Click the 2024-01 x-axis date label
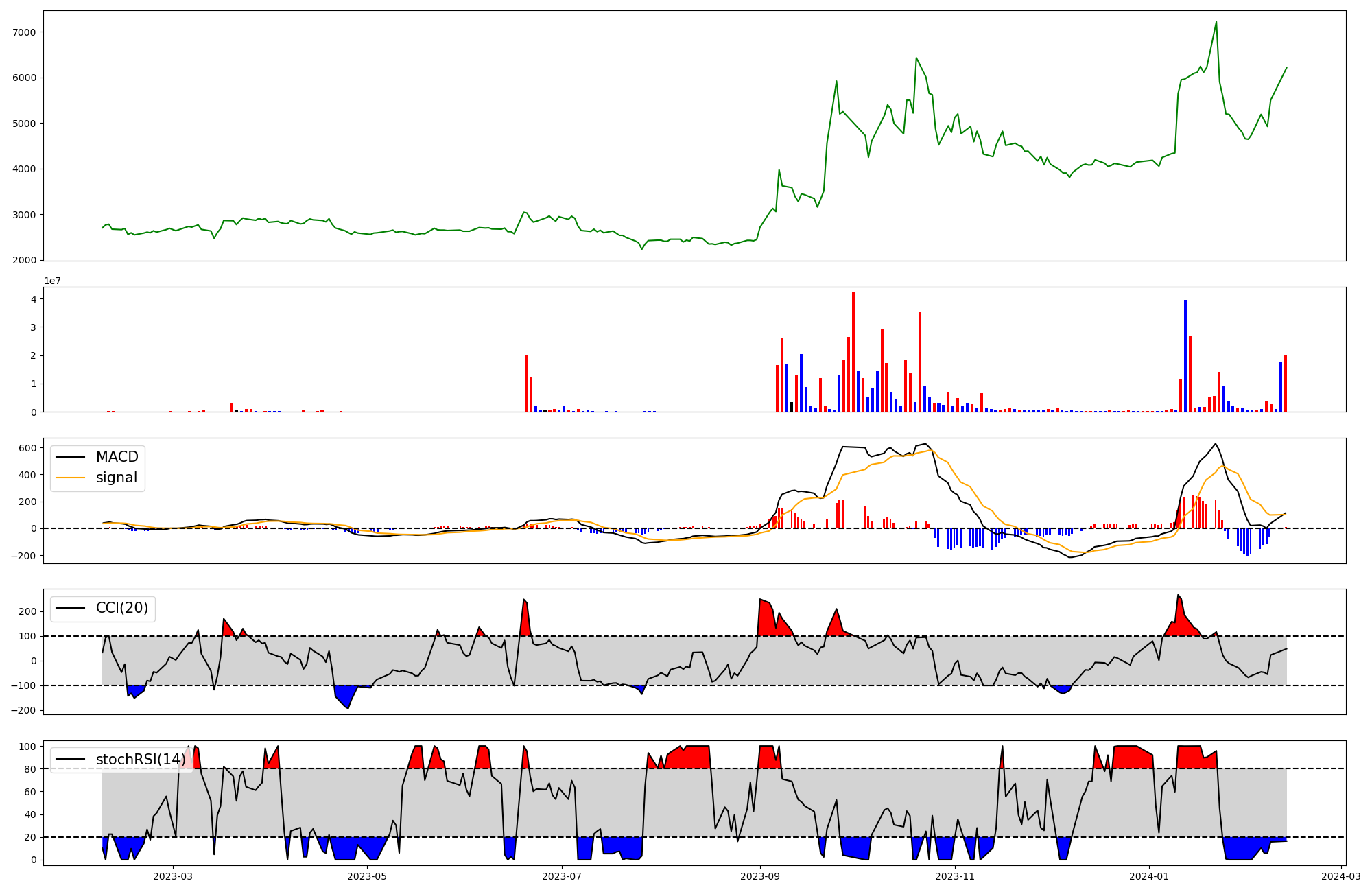This screenshot has height=892, width=1372. (1149, 876)
